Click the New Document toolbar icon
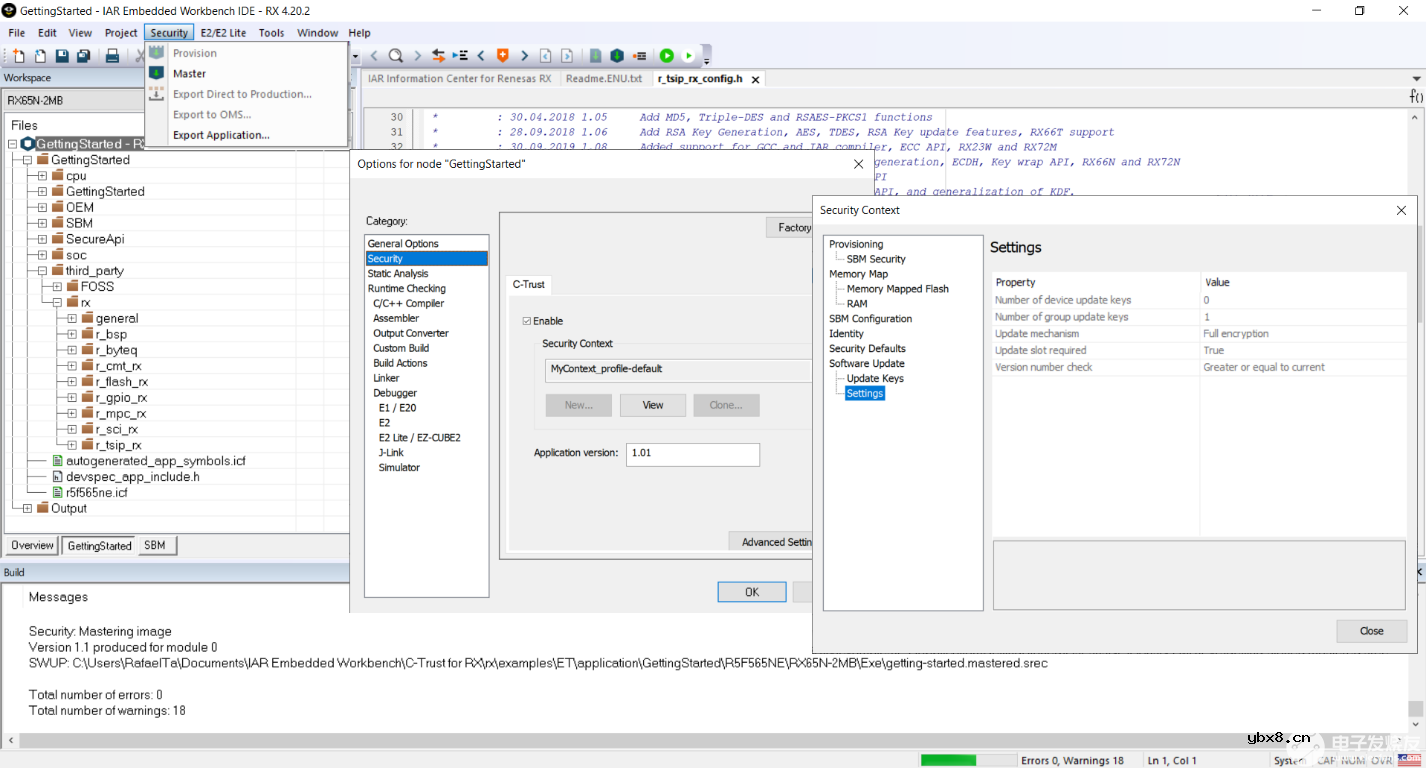The width and height of the screenshot is (1426, 768). 19,56
